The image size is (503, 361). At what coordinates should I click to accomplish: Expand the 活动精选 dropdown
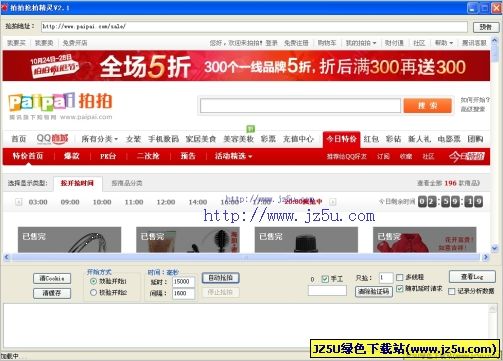tap(233, 156)
